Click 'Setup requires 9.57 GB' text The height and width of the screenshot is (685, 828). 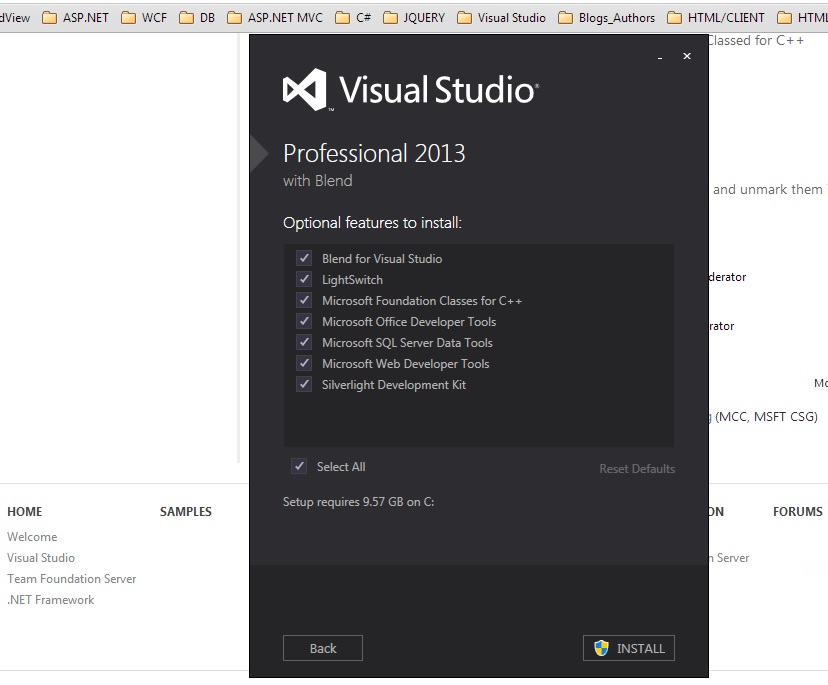pos(359,502)
